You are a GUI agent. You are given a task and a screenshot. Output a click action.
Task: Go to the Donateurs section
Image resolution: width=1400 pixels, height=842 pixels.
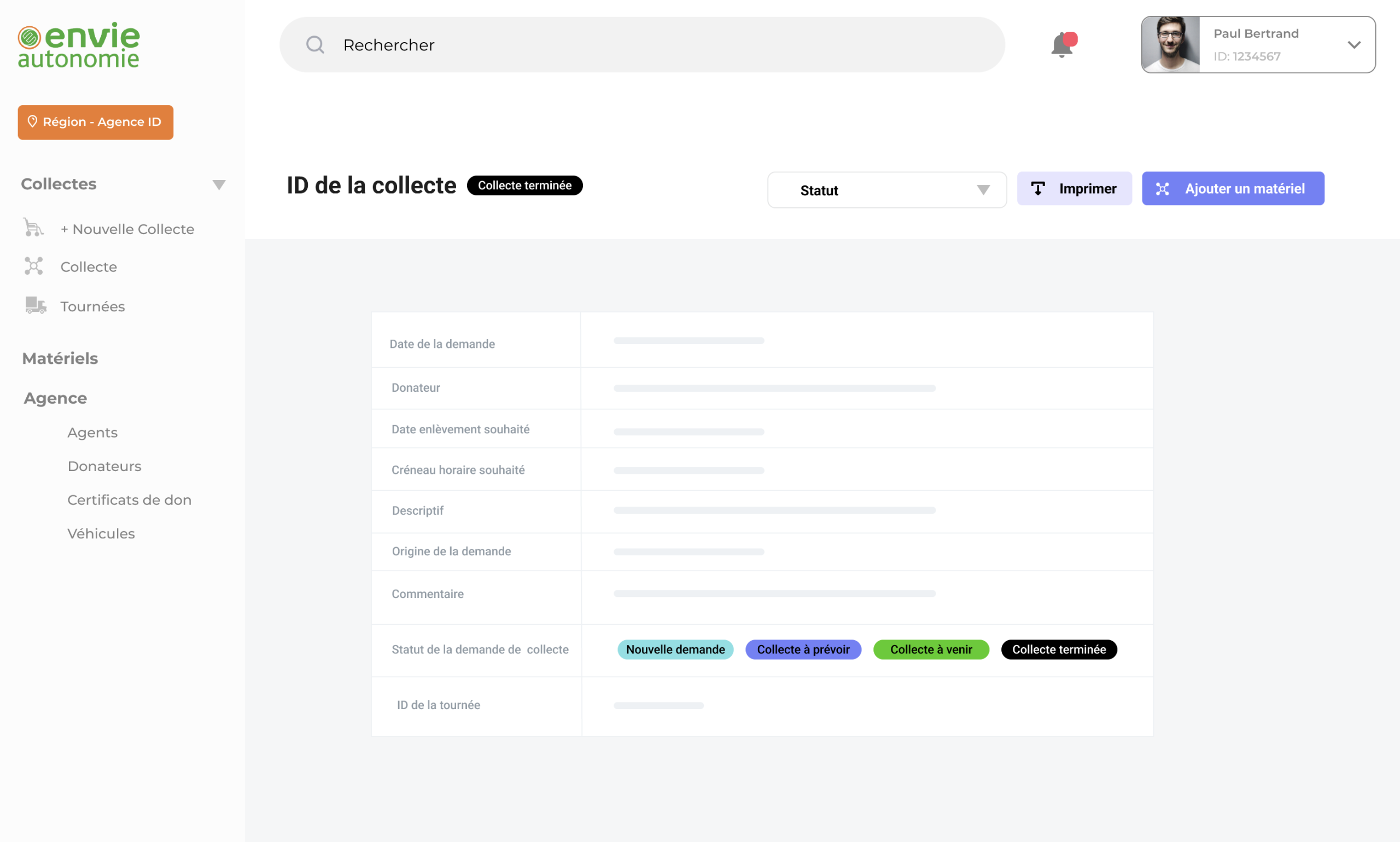click(x=104, y=466)
